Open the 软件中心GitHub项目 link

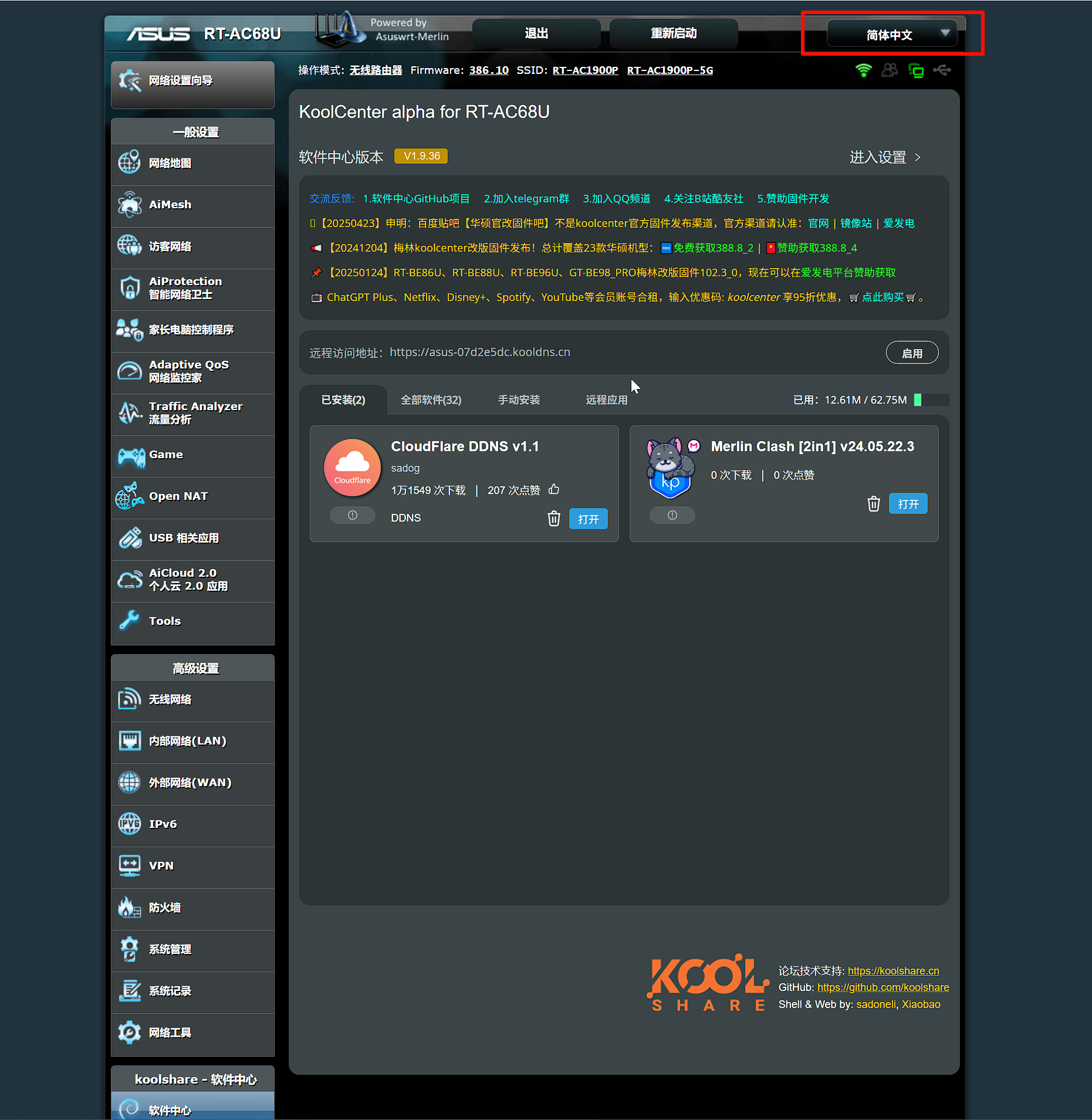click(416, 199)
